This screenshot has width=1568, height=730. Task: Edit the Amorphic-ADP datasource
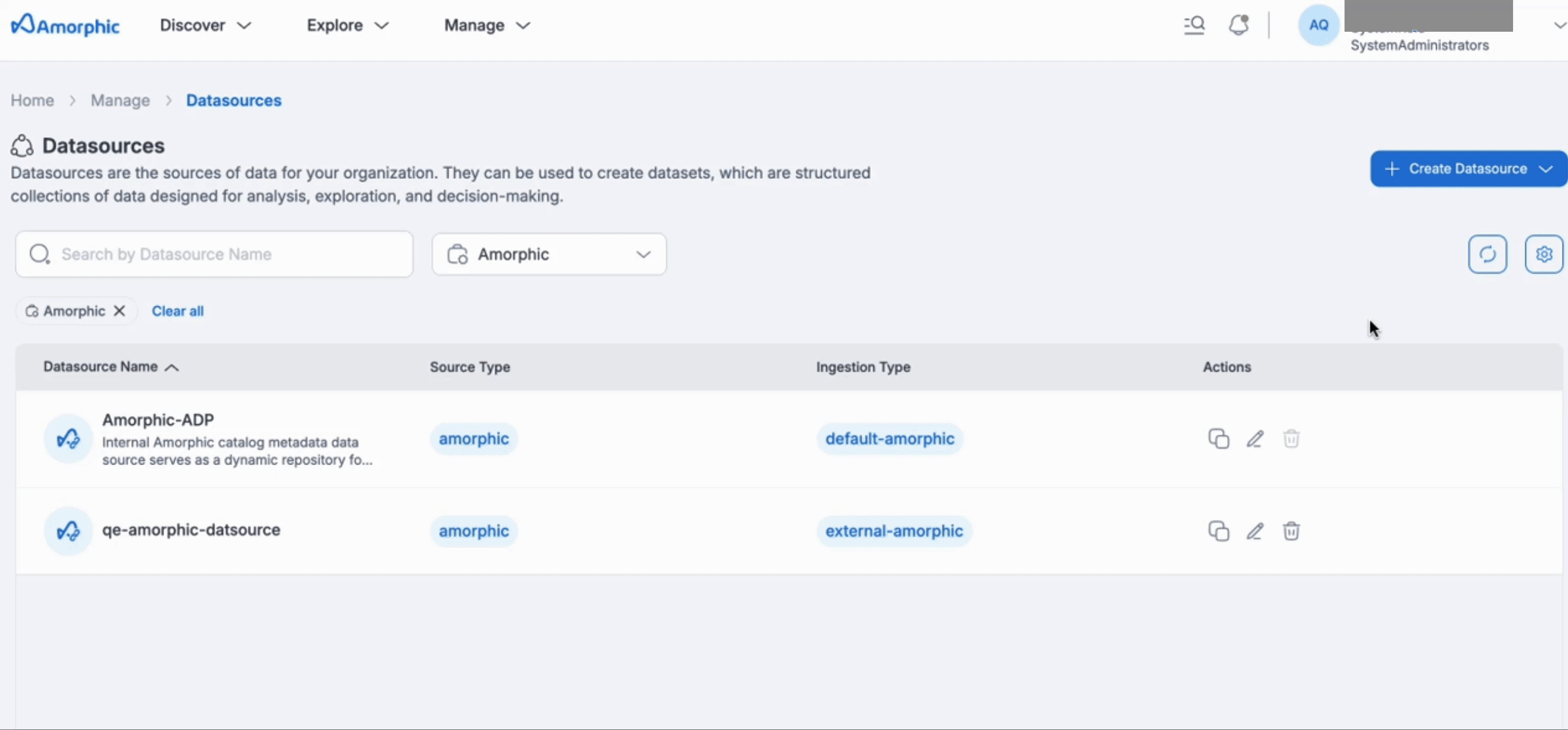[x=1255, y=439]
